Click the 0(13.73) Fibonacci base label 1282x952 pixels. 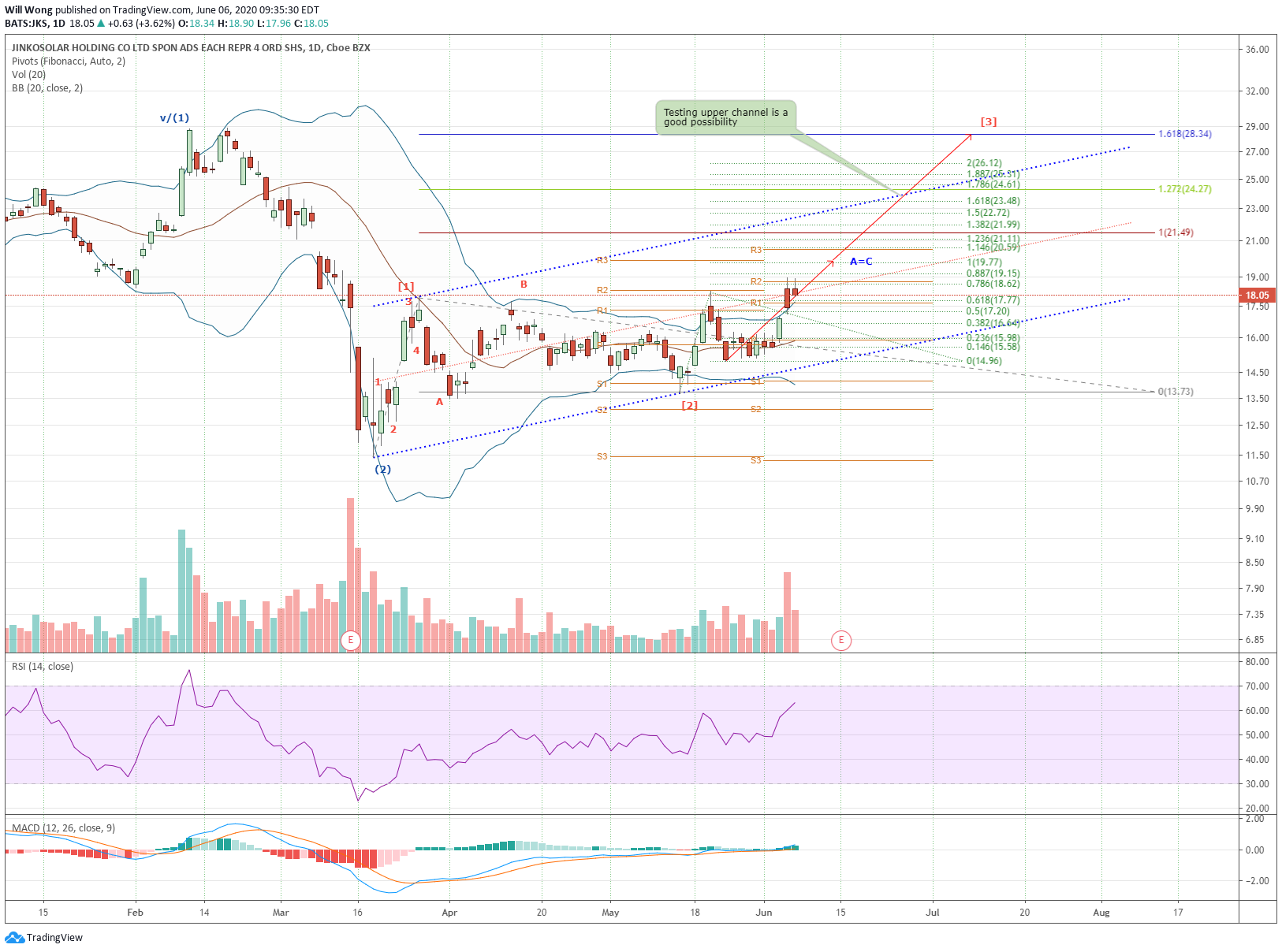[1176, 391]
